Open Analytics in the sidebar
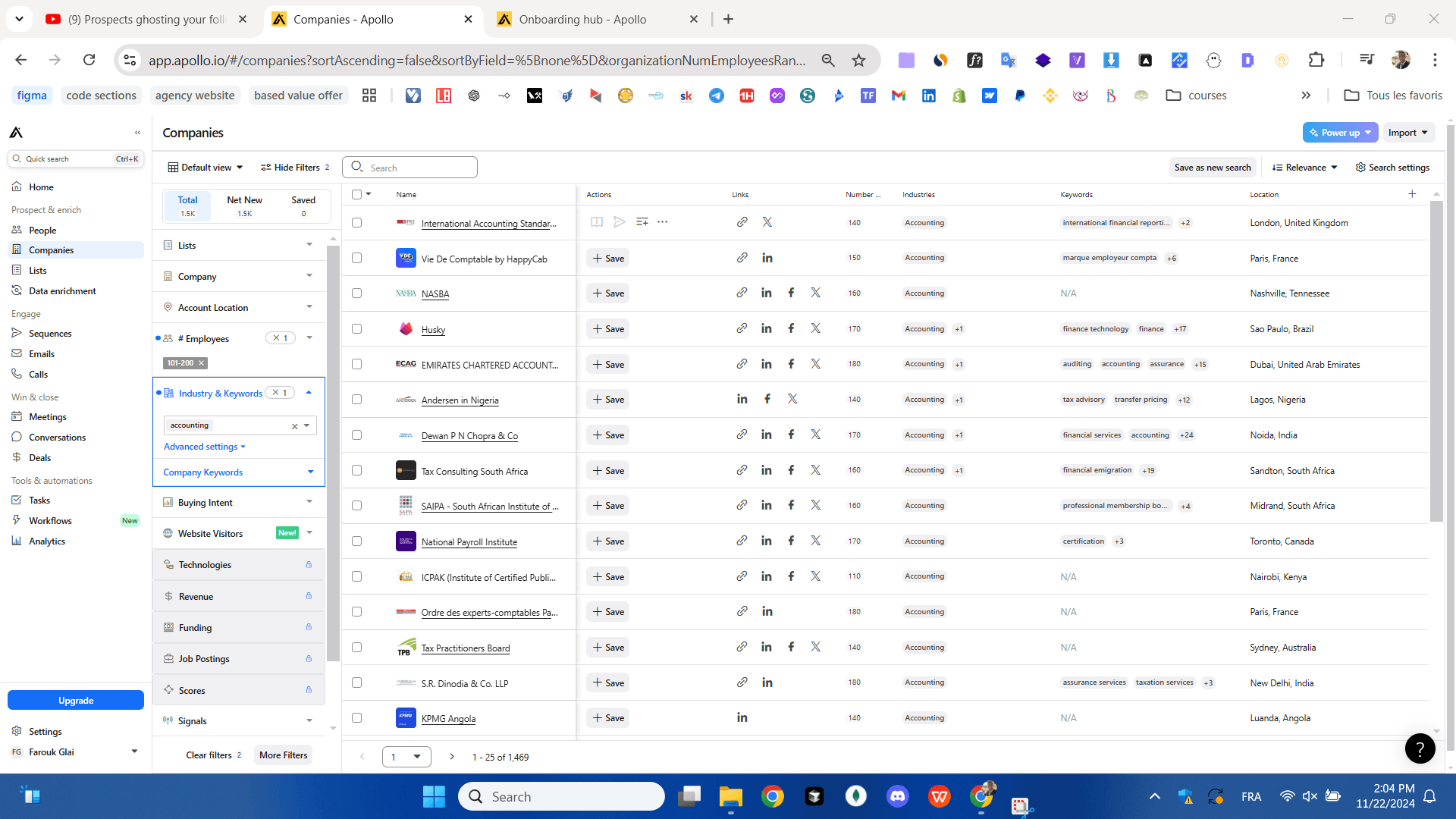Image resolution: width=1456 pixels, height=819 pixels. point(47,541)
